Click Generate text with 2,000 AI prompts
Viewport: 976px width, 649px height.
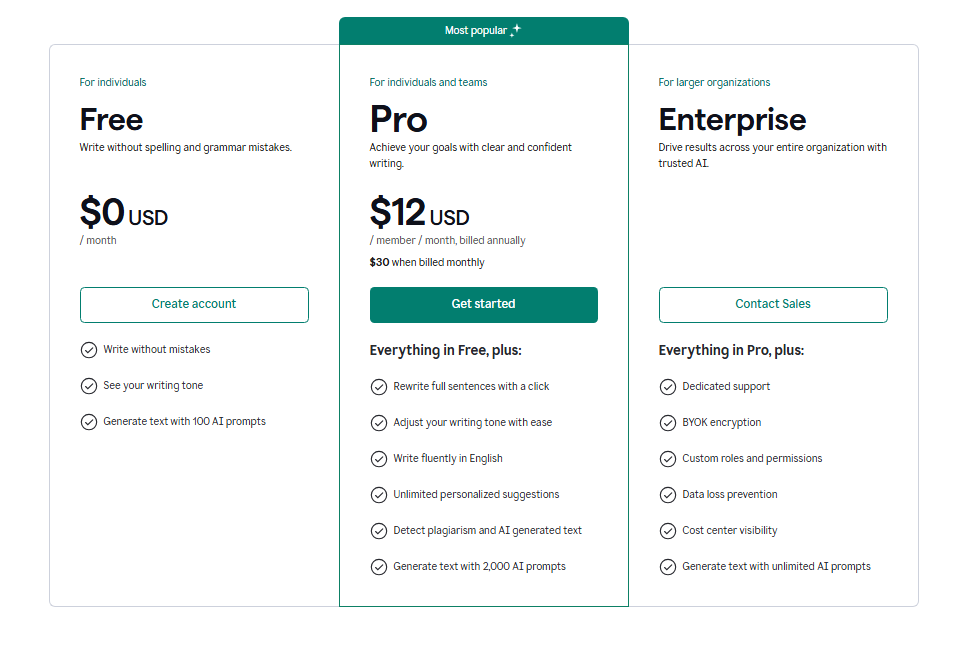479,567
